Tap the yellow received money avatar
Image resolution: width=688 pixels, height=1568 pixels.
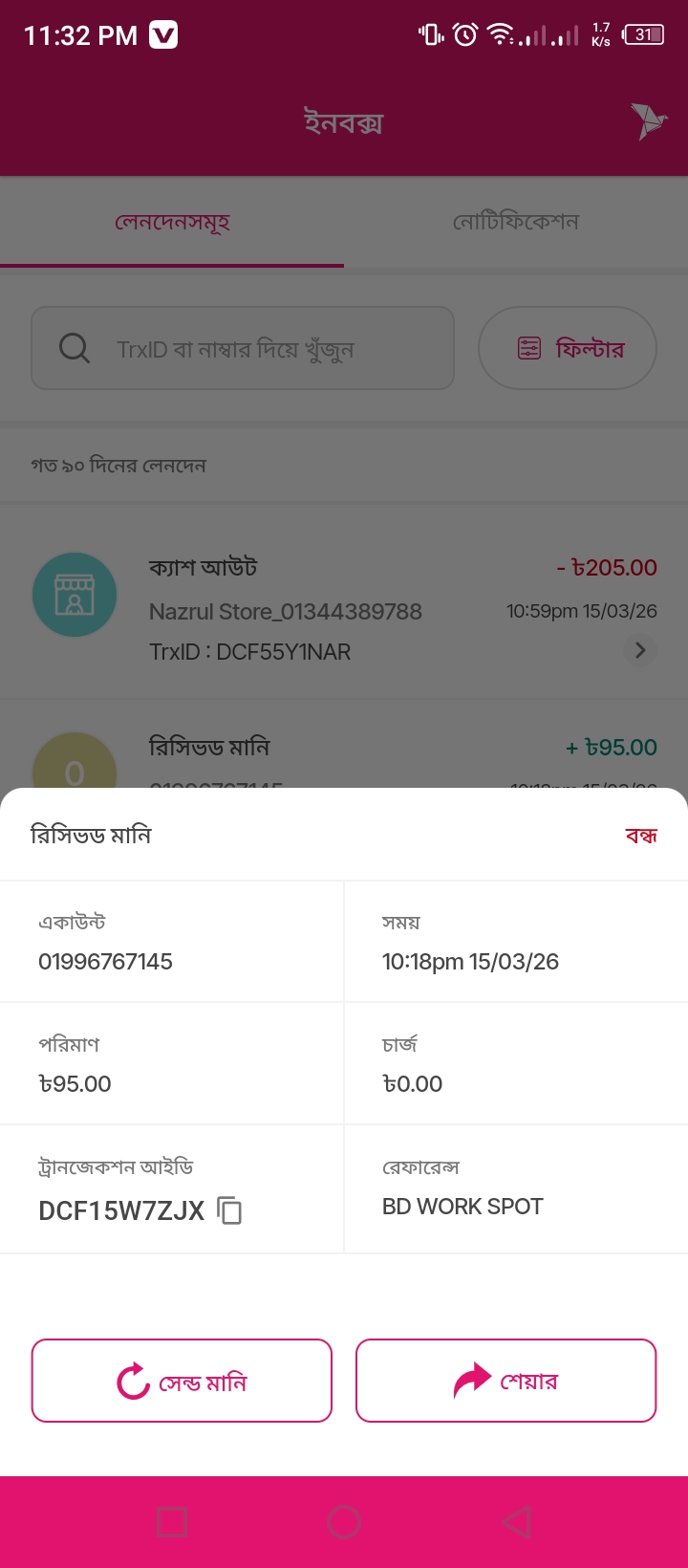(x=75, y=765)
